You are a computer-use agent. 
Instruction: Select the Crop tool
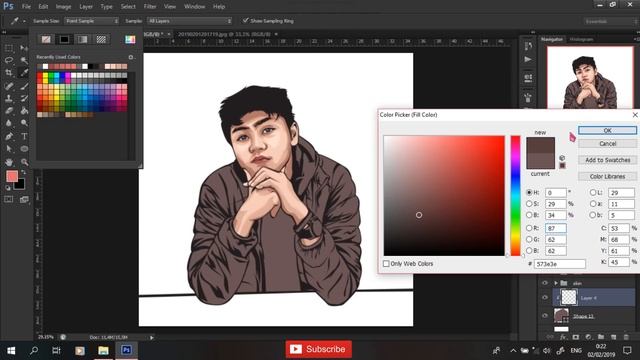click(x=9, y=73)
